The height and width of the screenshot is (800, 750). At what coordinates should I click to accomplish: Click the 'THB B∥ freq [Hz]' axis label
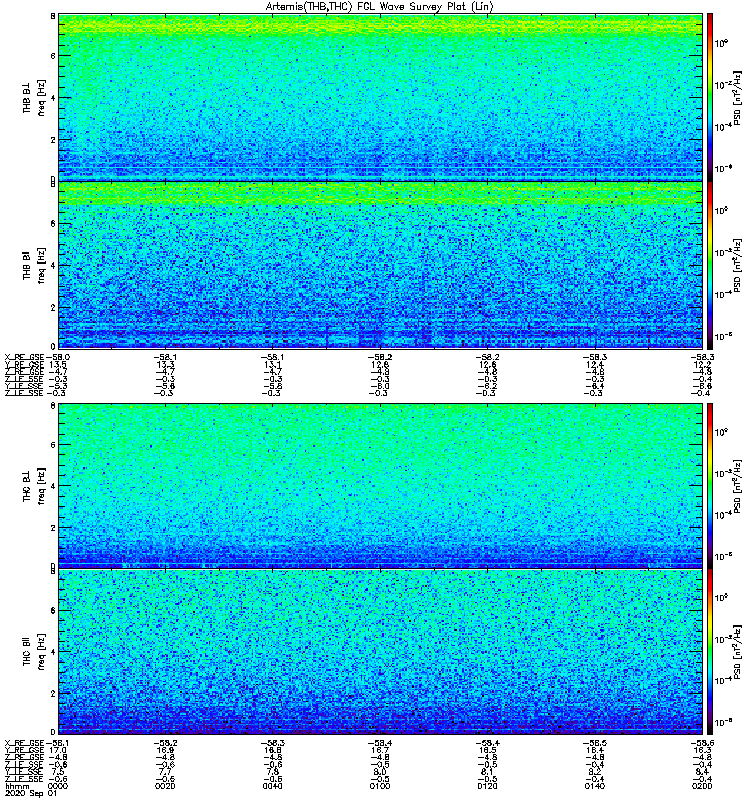click(x=34, y=265)
